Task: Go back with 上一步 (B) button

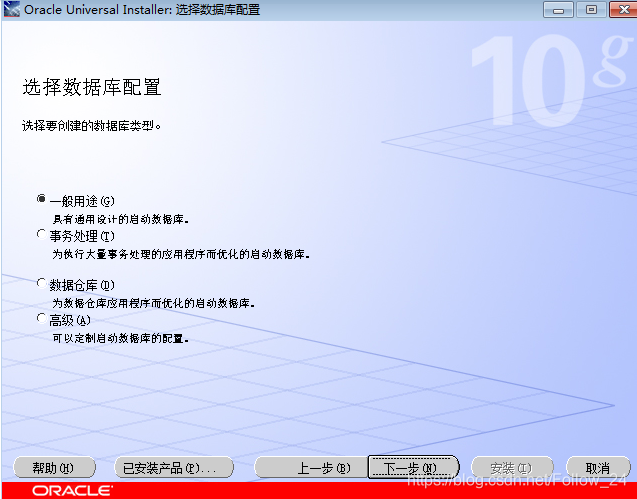Action: [x=311, y=468]
